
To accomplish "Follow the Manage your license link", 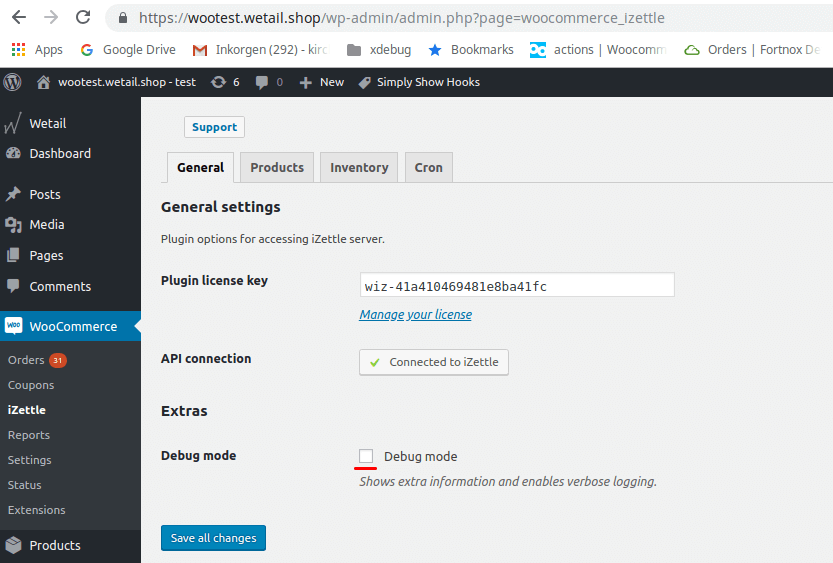I will tap(415, 314).
